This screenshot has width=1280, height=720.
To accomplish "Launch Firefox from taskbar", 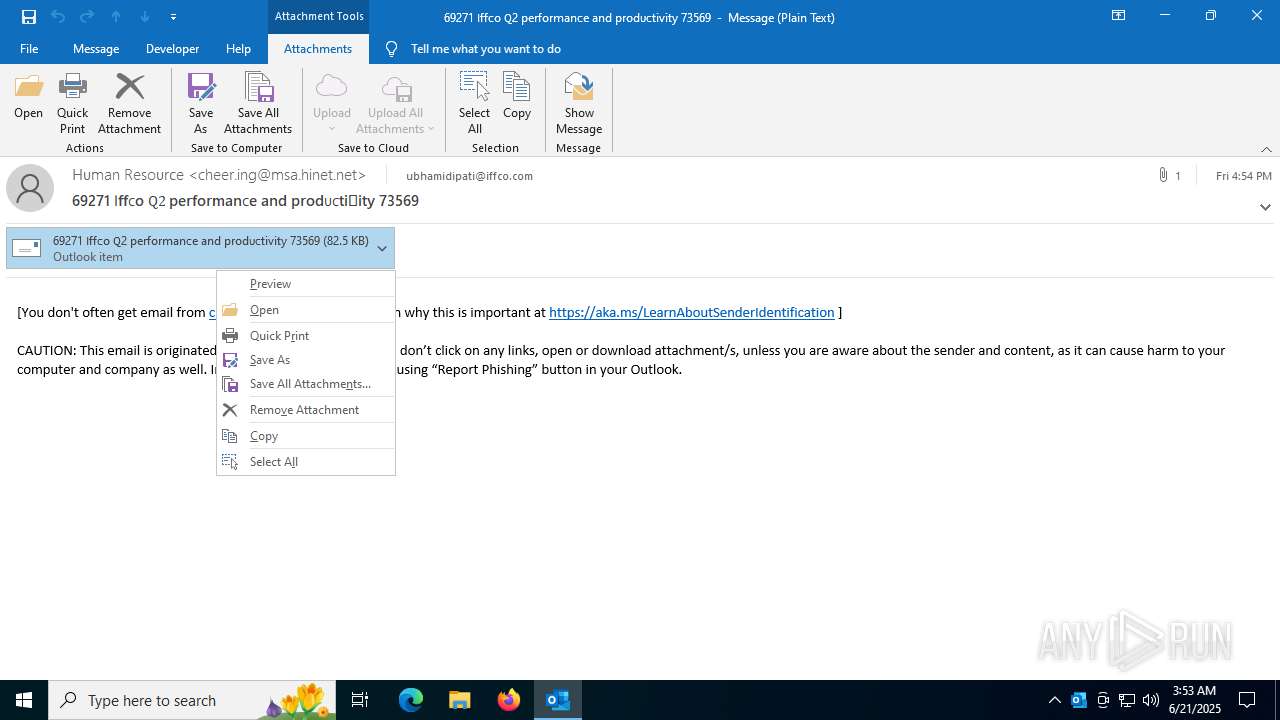I will click(x=509, y=700).
